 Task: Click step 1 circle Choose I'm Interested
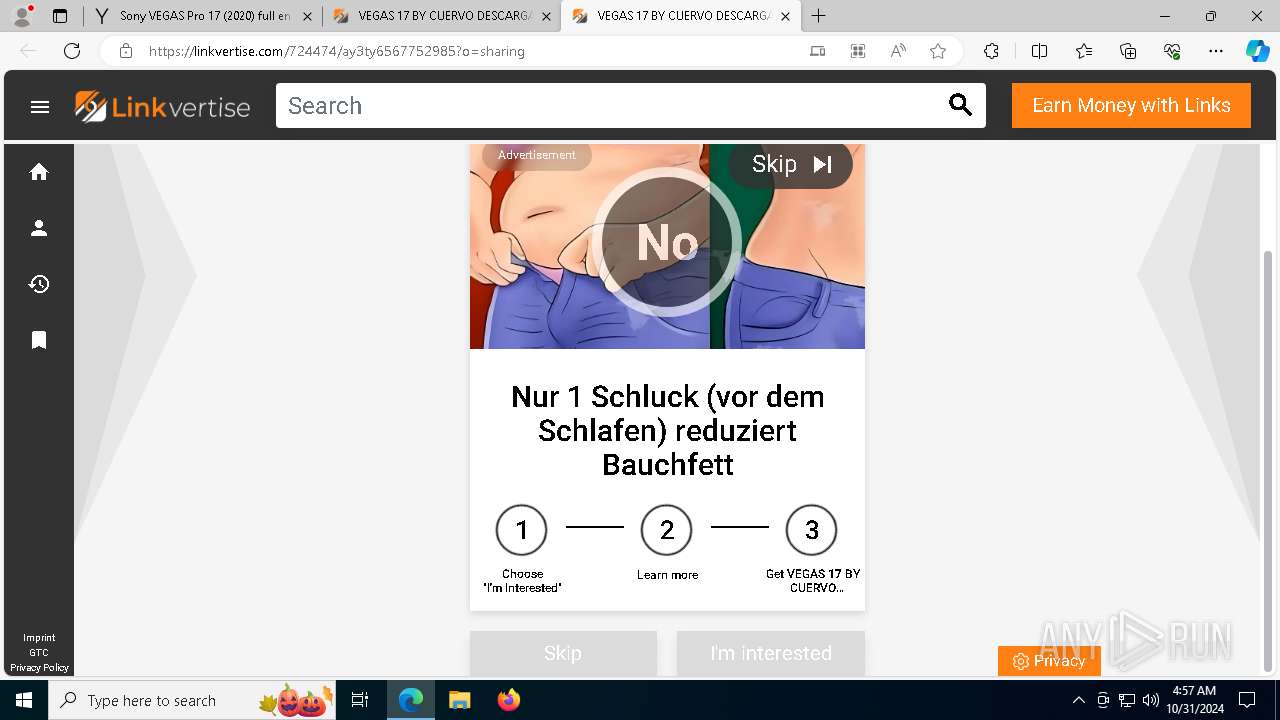(x=522, y=530)
